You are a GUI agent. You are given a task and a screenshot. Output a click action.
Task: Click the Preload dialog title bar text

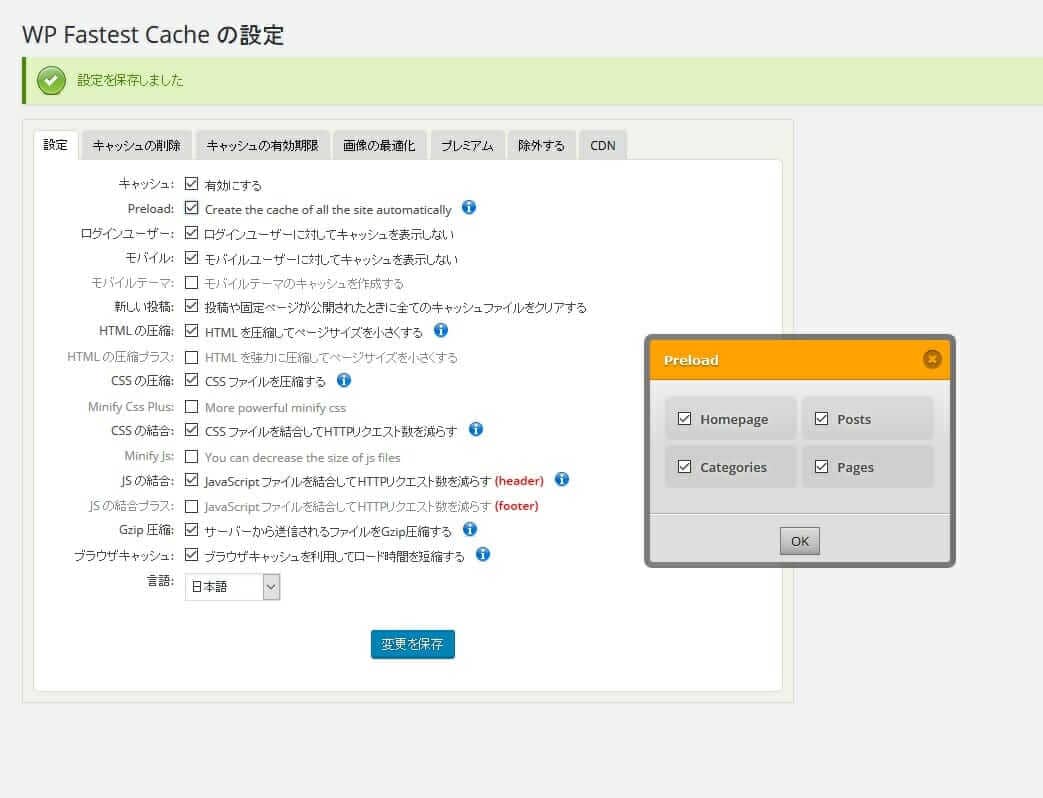(x=691, y=360)
